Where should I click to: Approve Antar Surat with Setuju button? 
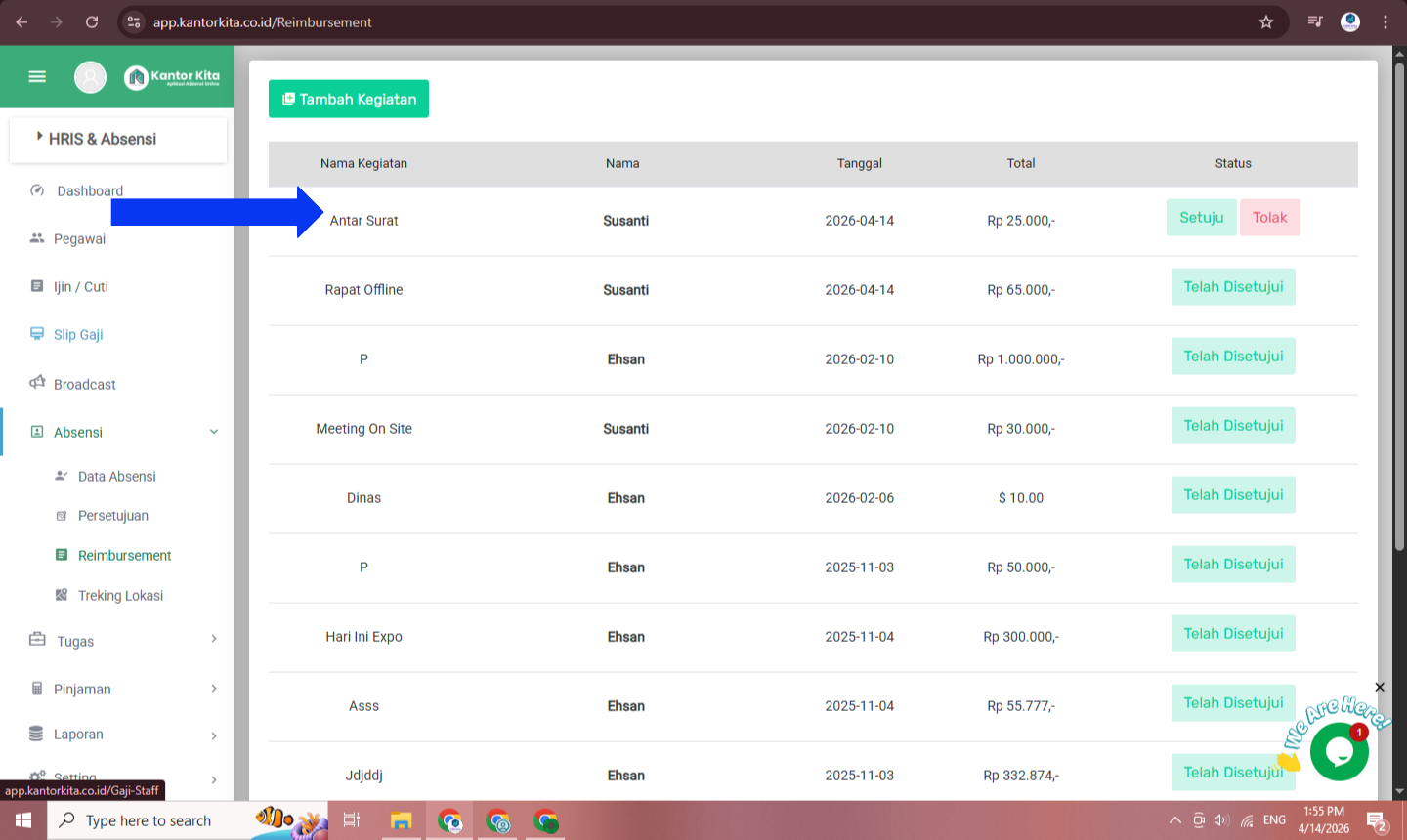pos(1201,218)
